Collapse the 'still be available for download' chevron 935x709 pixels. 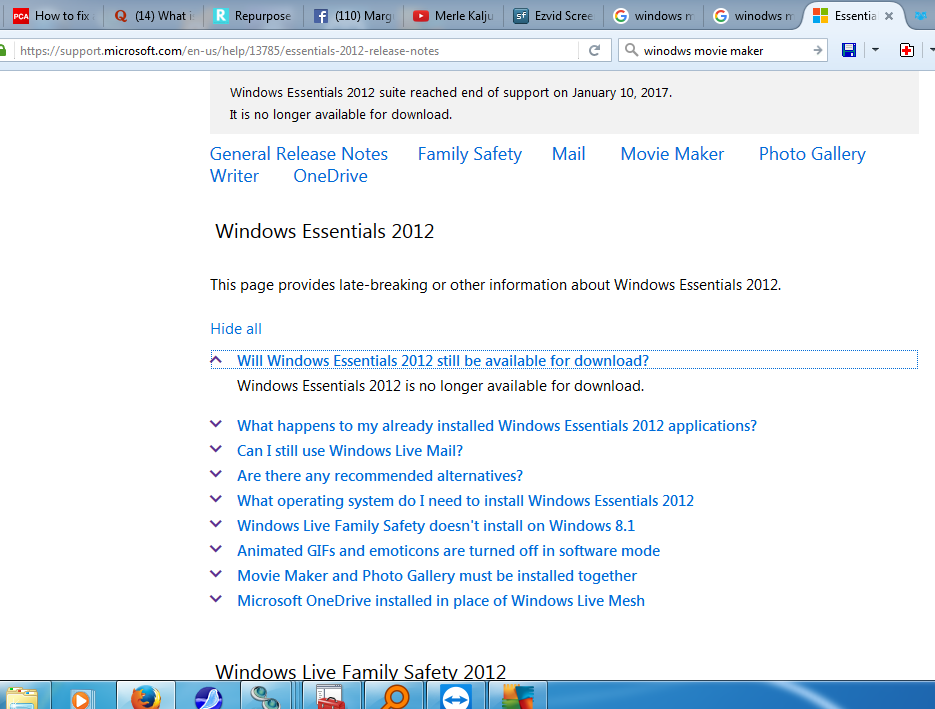click(216, 360)
